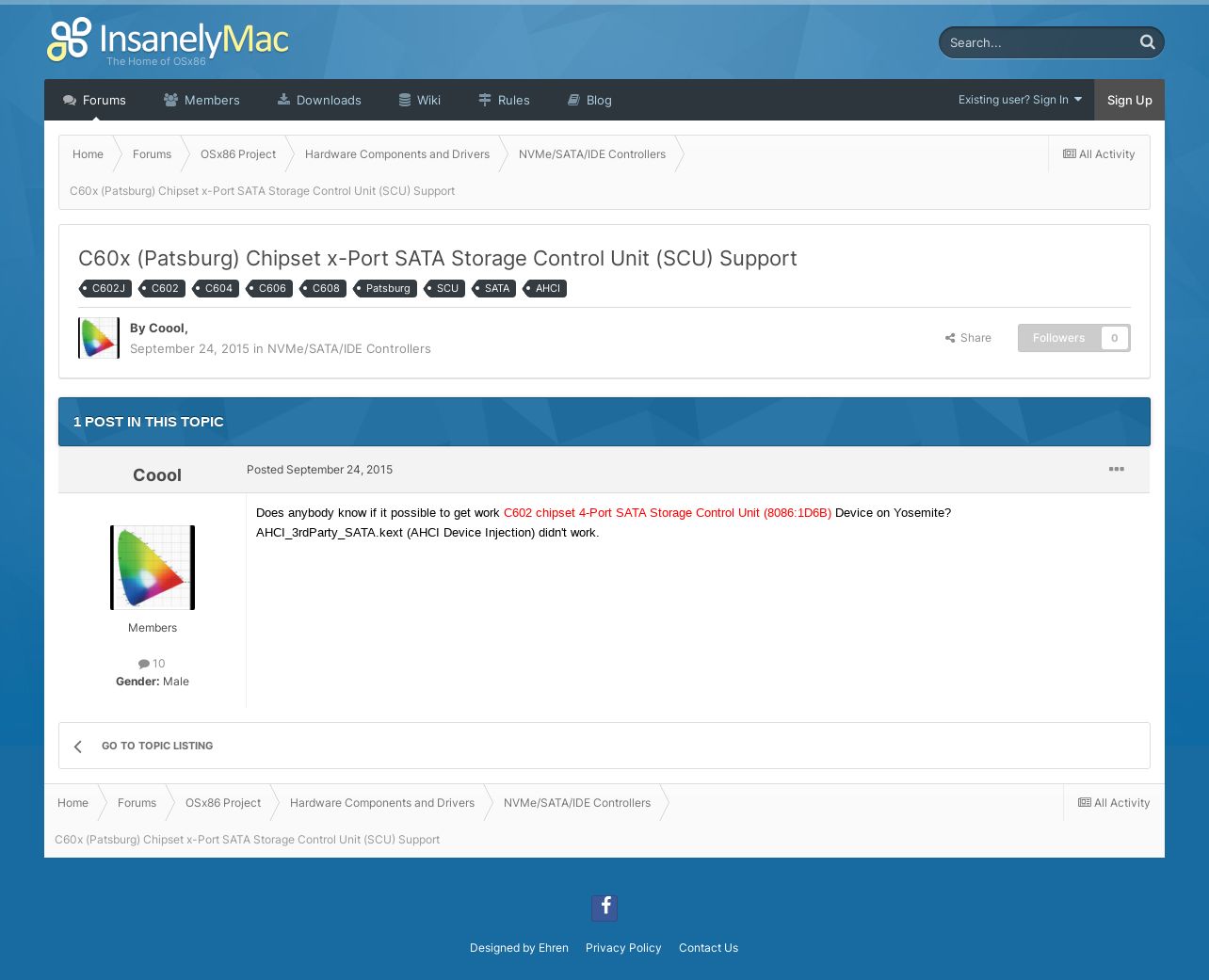Open Hardware Components and Drivers bottom breadcrumb
This screenshot has height=980, width=1209.
382,803
